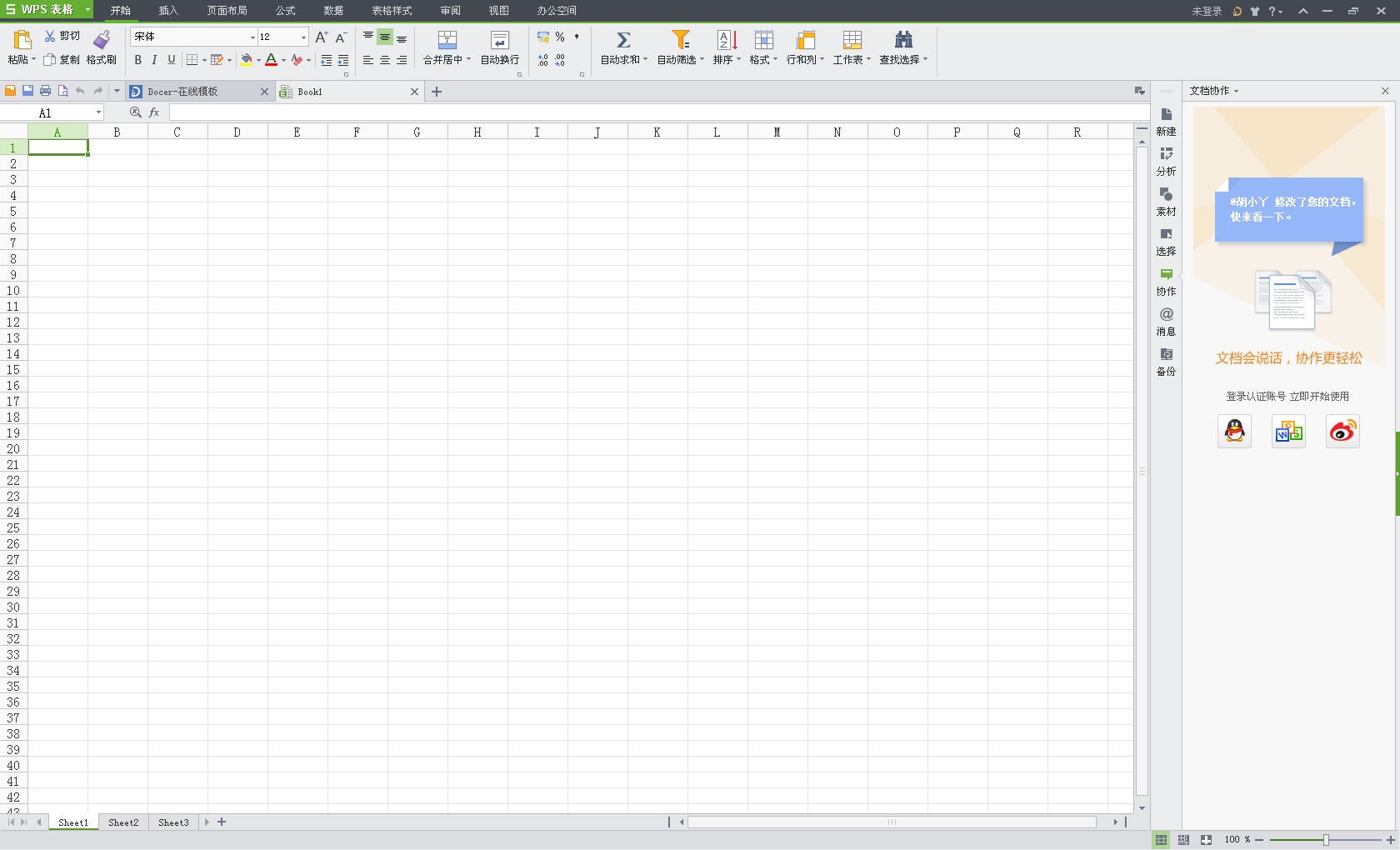Expand the 宋体 font name dropdown
This screenshot has width=1400, height=850.
(x=252, y=37)
